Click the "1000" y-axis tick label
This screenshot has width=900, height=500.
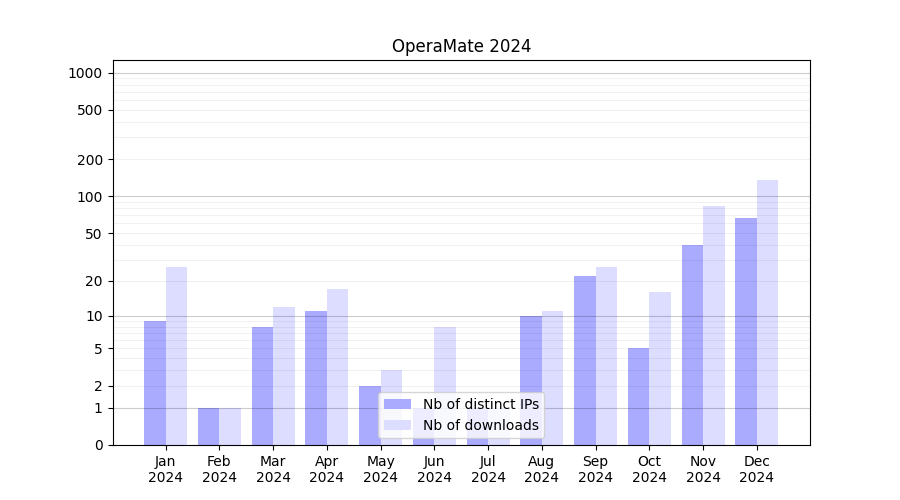point(84,73)
